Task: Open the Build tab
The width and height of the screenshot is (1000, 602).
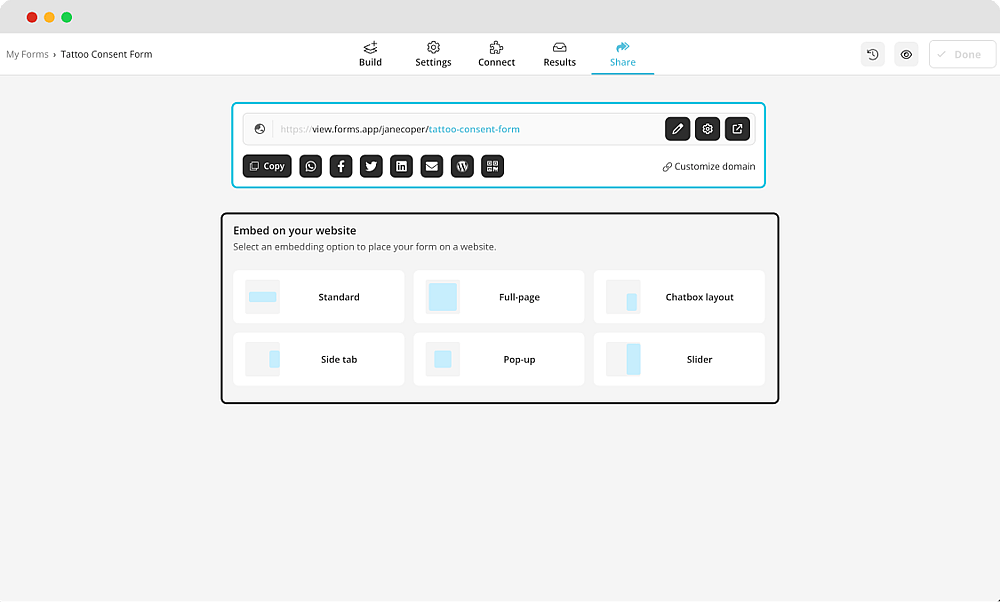Action: click(x=370, y=54)
